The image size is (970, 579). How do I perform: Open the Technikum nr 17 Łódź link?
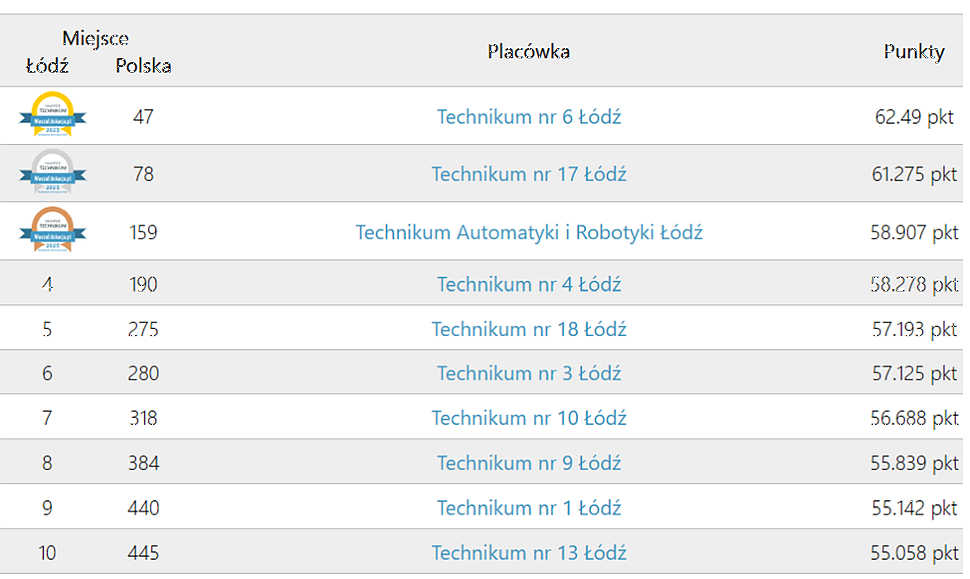coord(528,174)
